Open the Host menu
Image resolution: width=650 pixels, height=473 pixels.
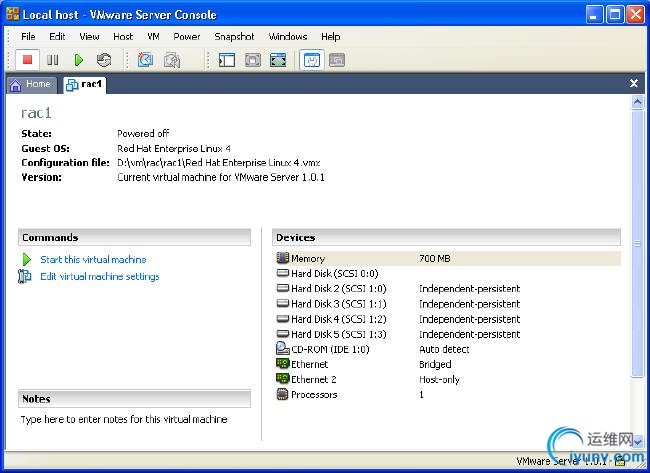pyautogui.click(x=123, y=36)
